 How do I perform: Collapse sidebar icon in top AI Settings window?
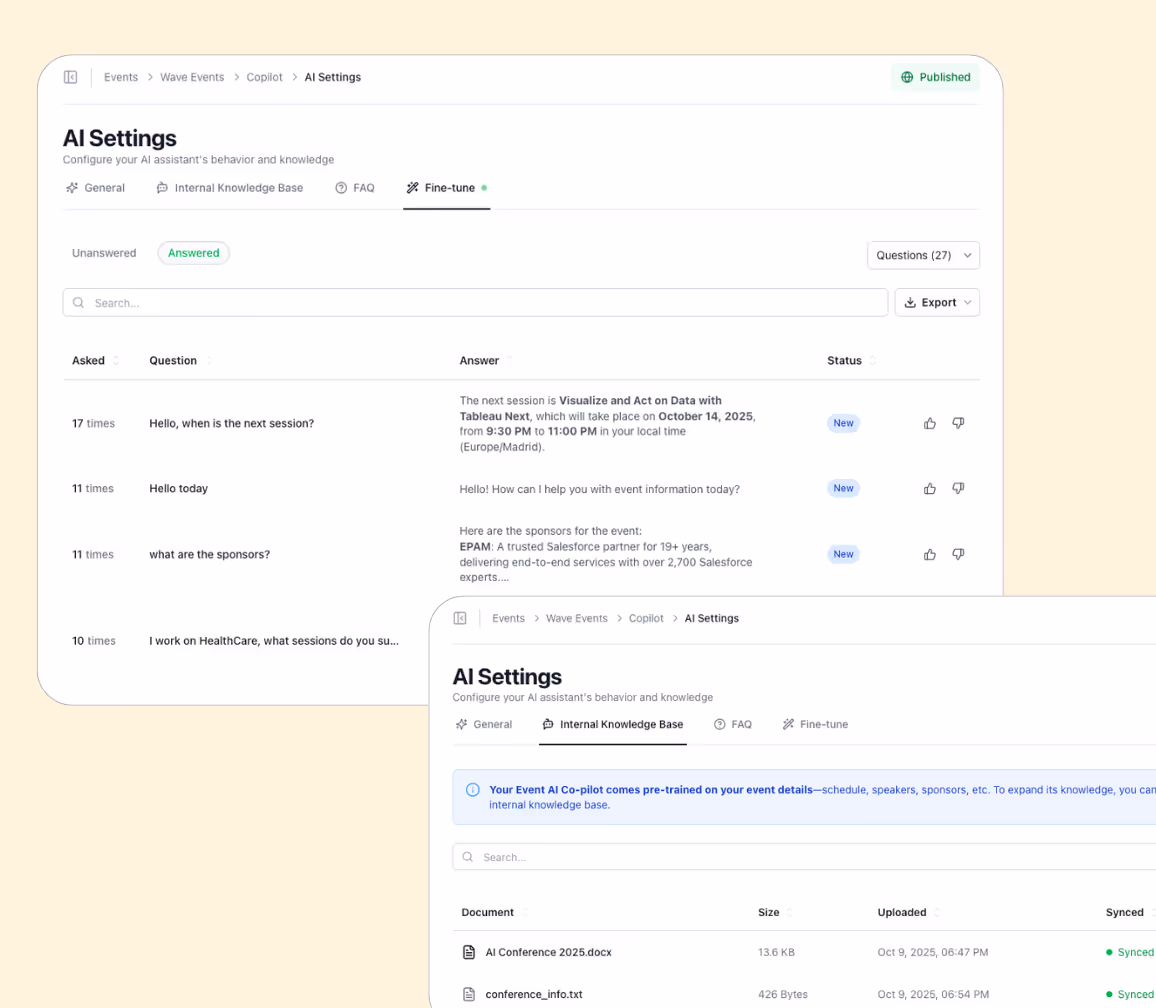(x=71, y=77)
